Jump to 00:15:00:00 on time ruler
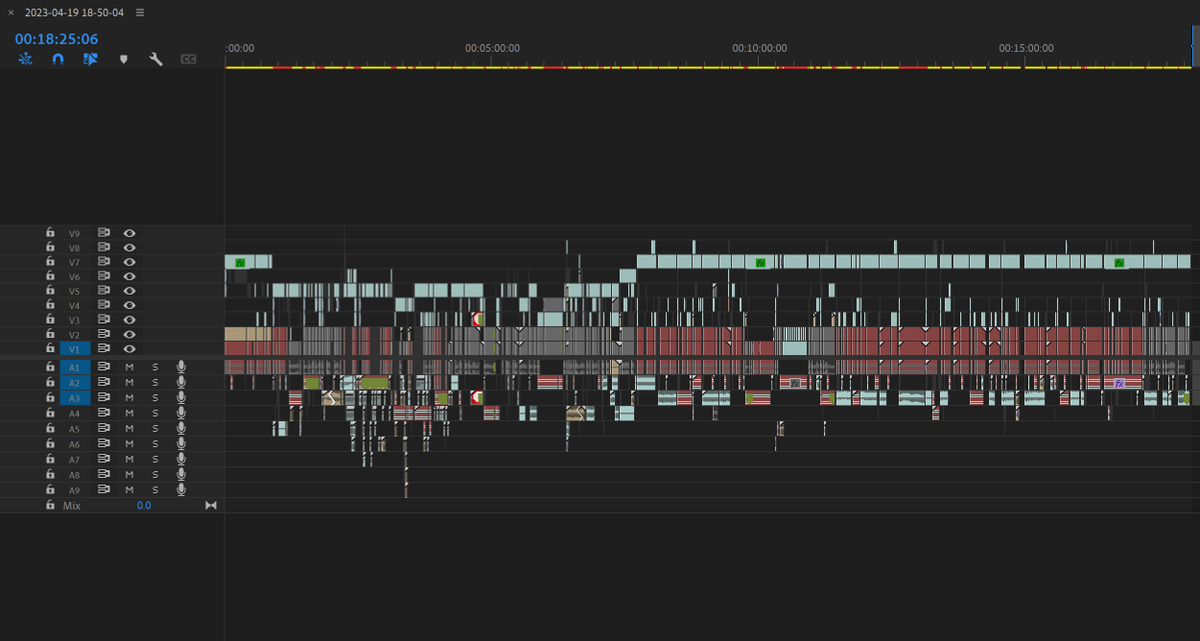1200x641 pixels. [x=1026, y=48]
